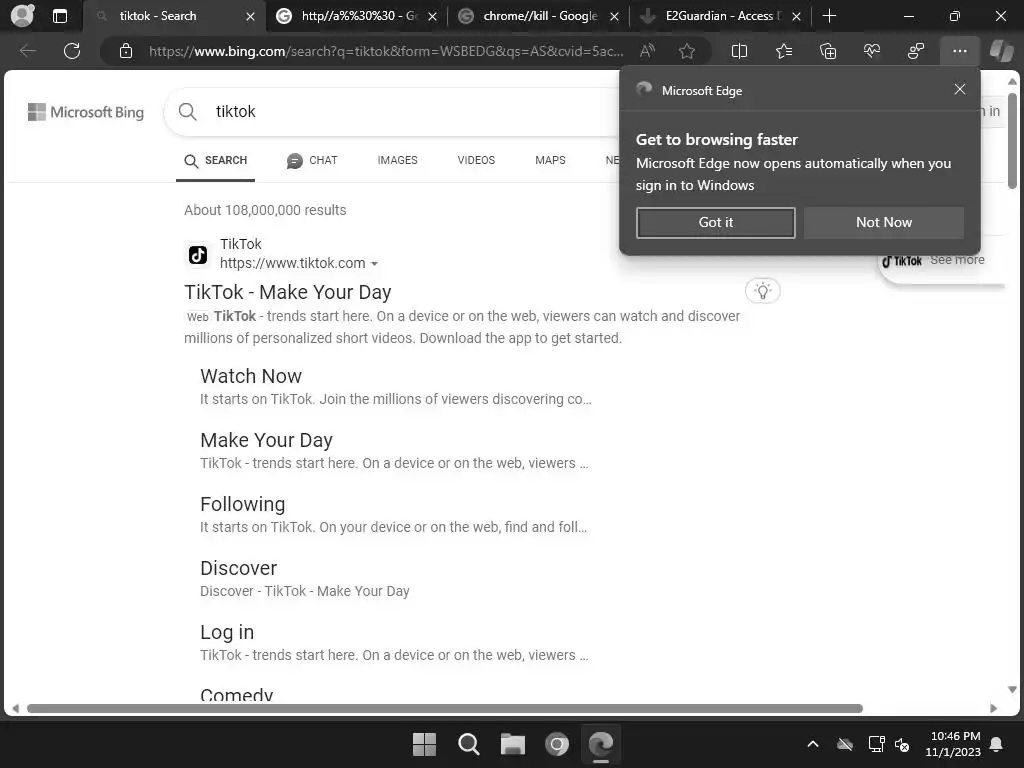This screenshot has height=768, width=1024.
Task: Open the Copilot sidebar icon
Action: (x=1001, y=51)
